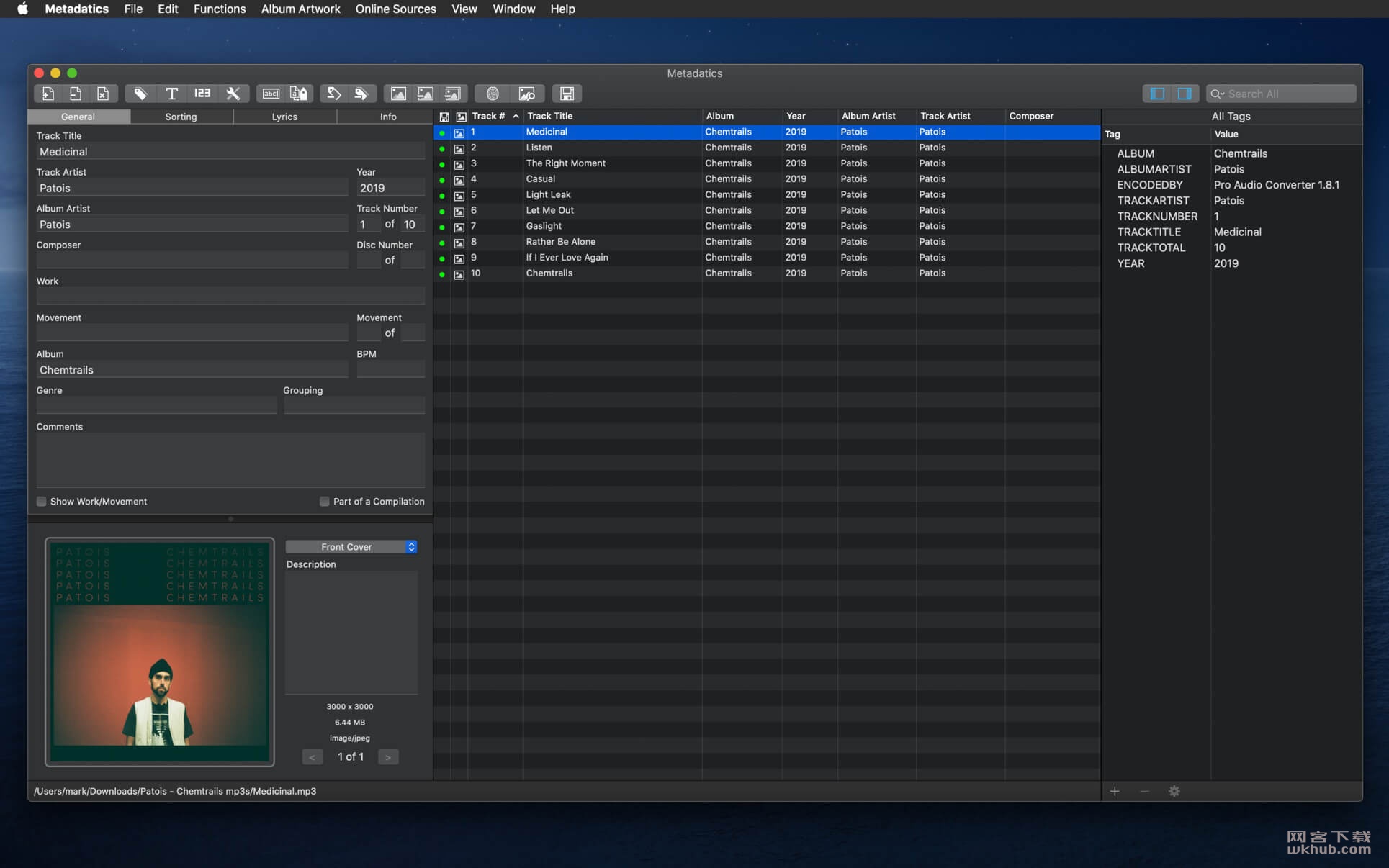Click the second artwork image toolbar icon
Image resolution: width=1389 pixels, height=868 pixels.
(x=426, y=94)
